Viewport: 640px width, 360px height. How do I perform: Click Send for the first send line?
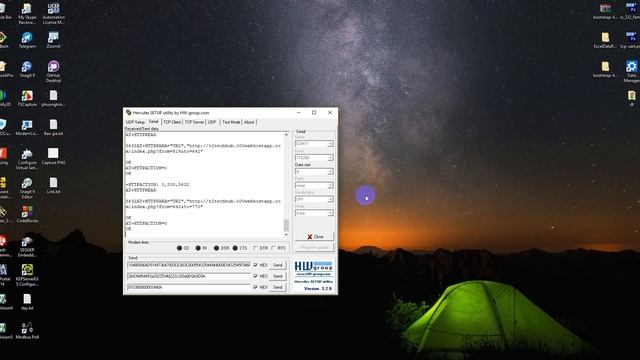(278, 265)
